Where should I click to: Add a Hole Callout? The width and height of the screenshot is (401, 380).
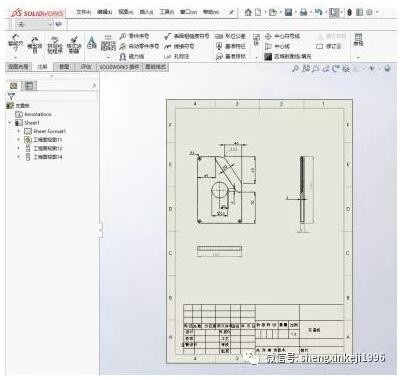point(177,57)
